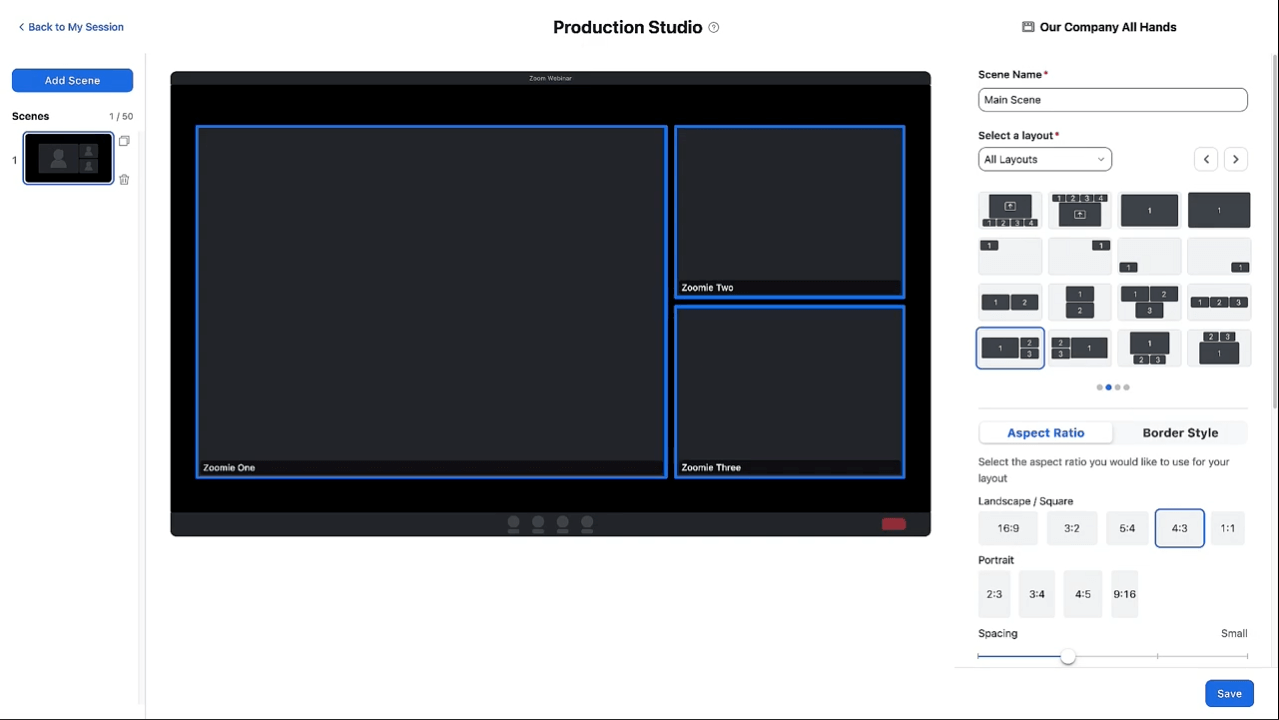
Task: Go back using the left layout chevron
Action: click(x=1206, y=159)
